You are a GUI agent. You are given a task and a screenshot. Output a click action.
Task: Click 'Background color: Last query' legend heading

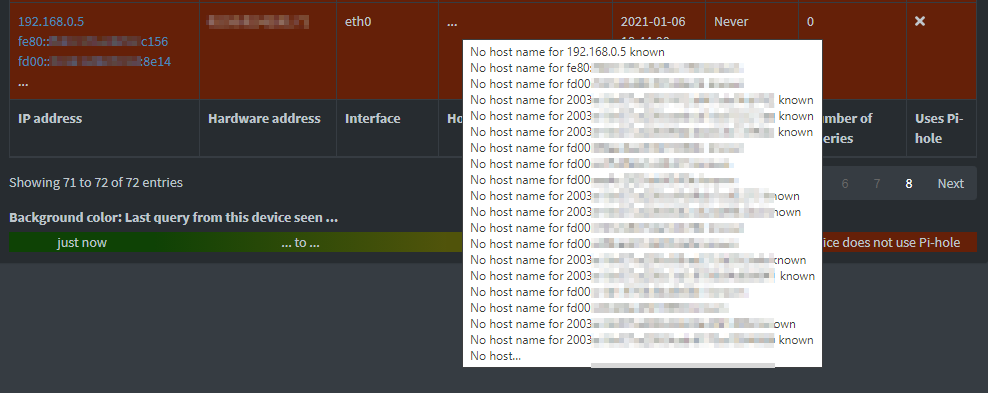(173, 218)
